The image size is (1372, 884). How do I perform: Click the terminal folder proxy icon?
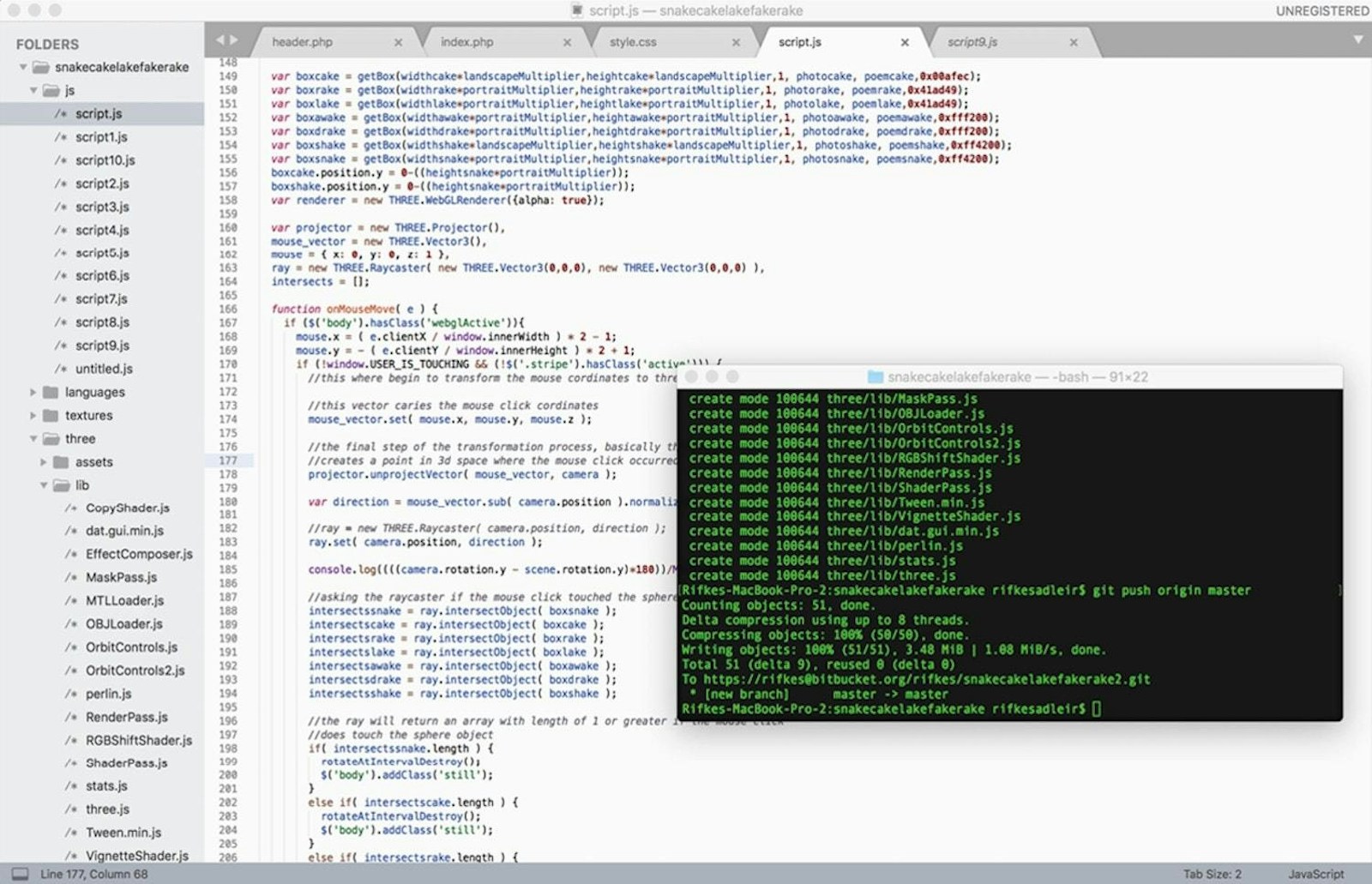pos(875,376)
